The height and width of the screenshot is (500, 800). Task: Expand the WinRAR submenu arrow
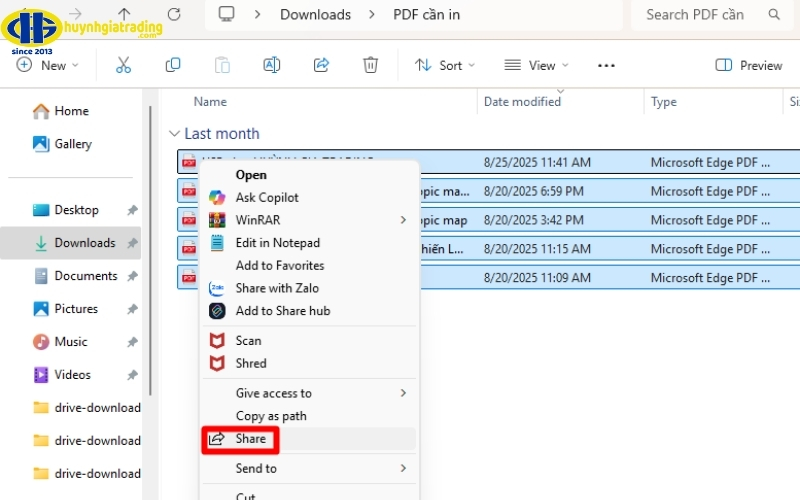pyautogui.click(x=403, y=220)
